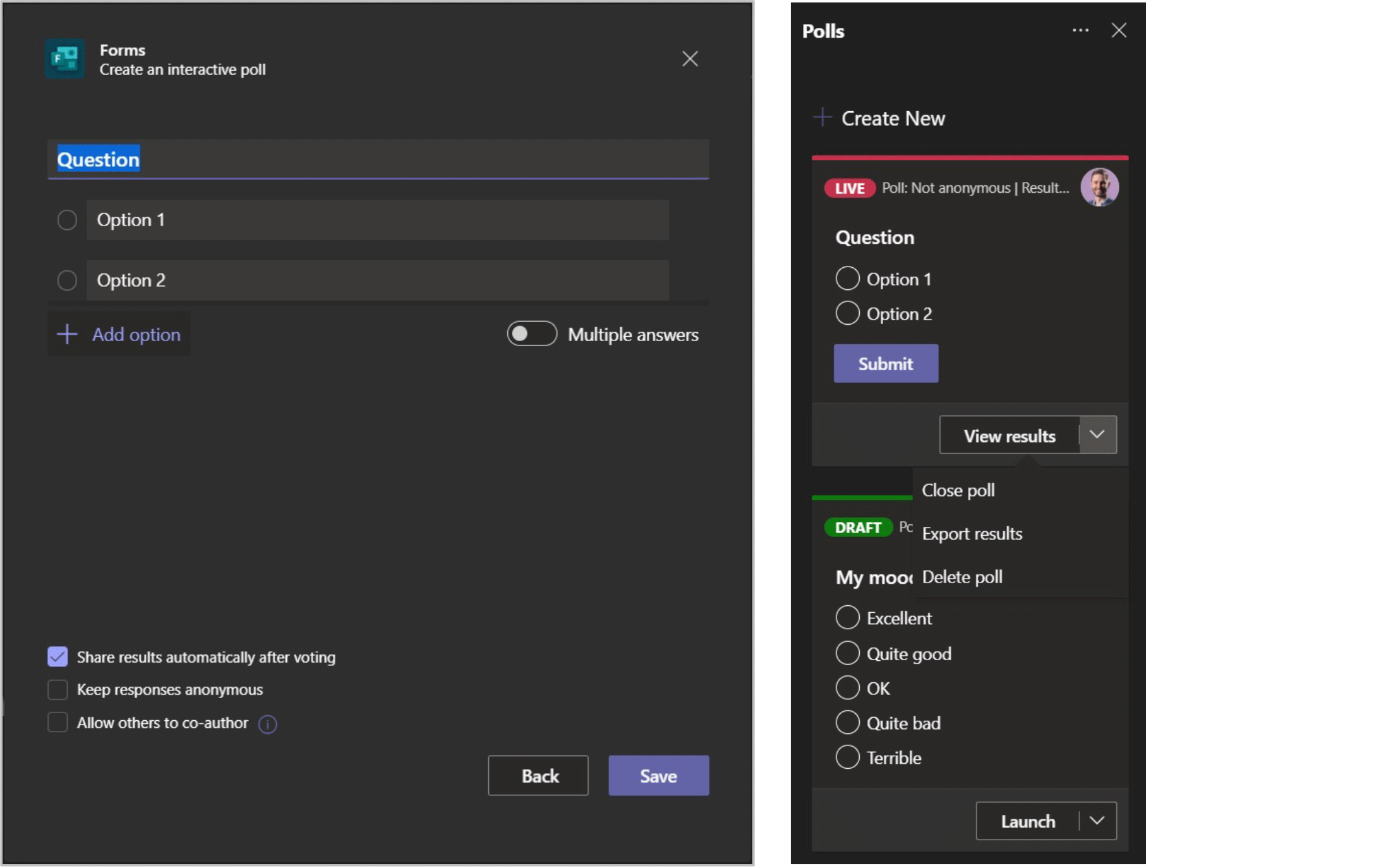Select Close poll from menu
Screen dimensions: 1398x868
tap(958, 490)
